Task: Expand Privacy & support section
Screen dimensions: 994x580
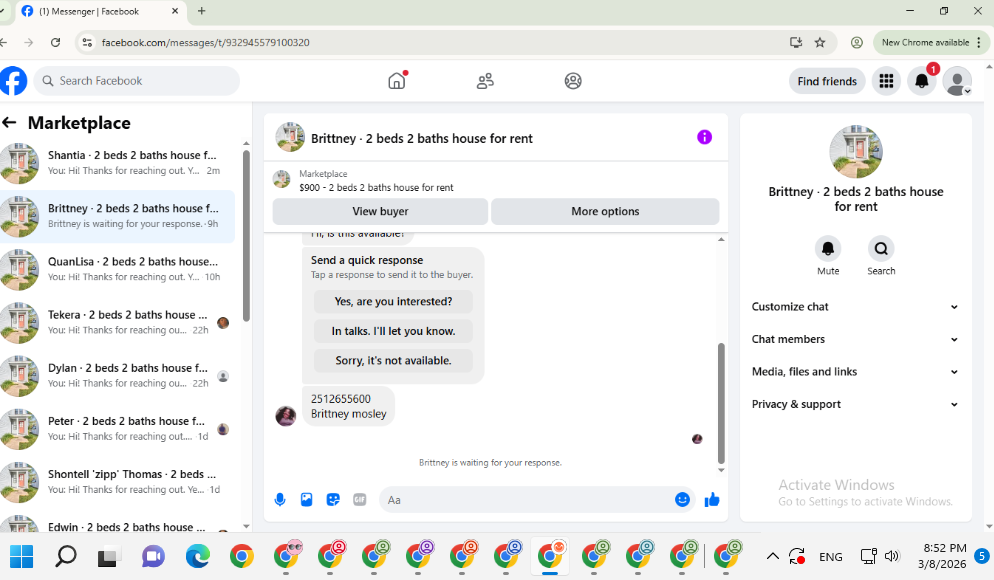Action: coord(855,404)
